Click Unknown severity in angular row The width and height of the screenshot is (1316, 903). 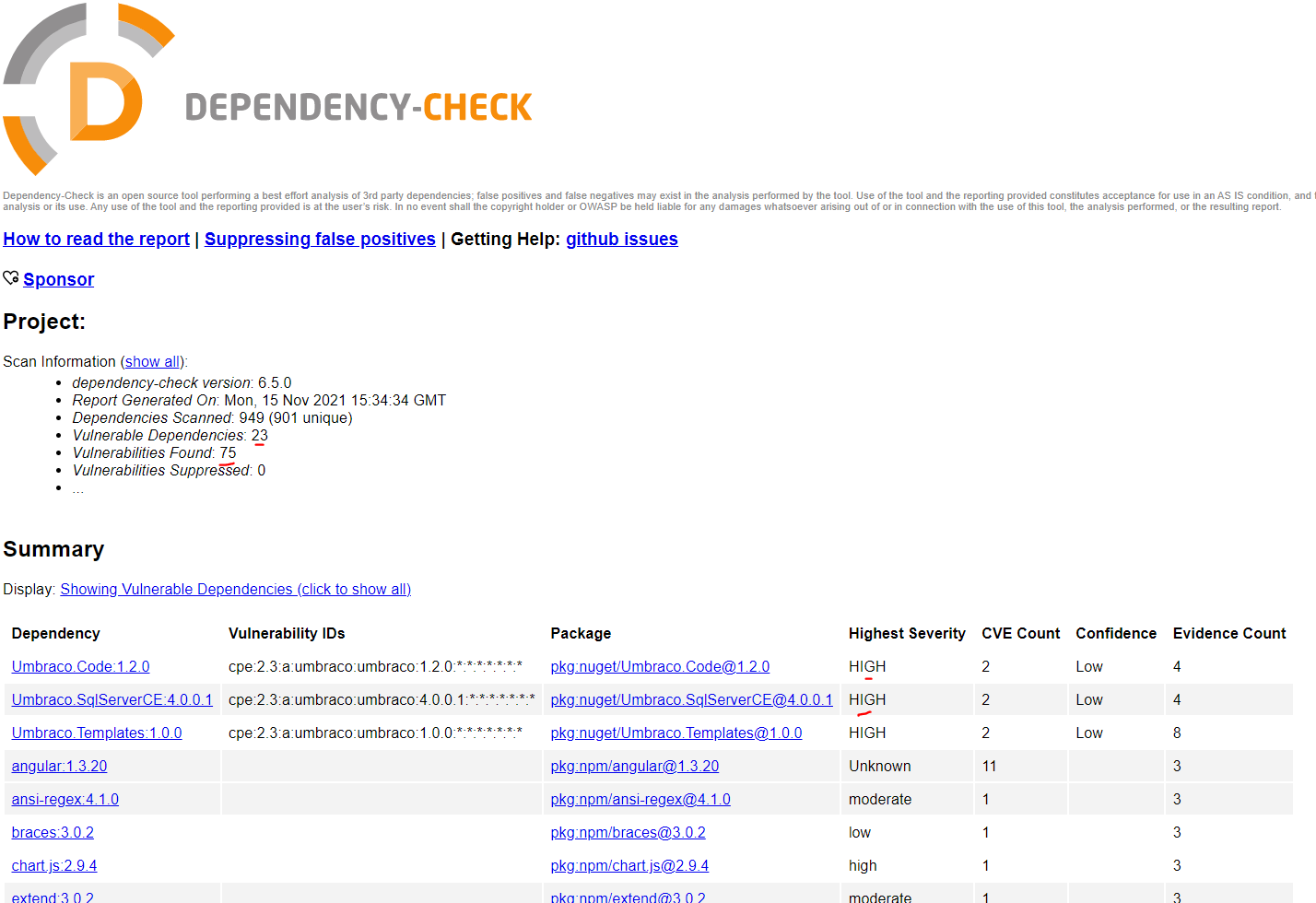[880, 766]
